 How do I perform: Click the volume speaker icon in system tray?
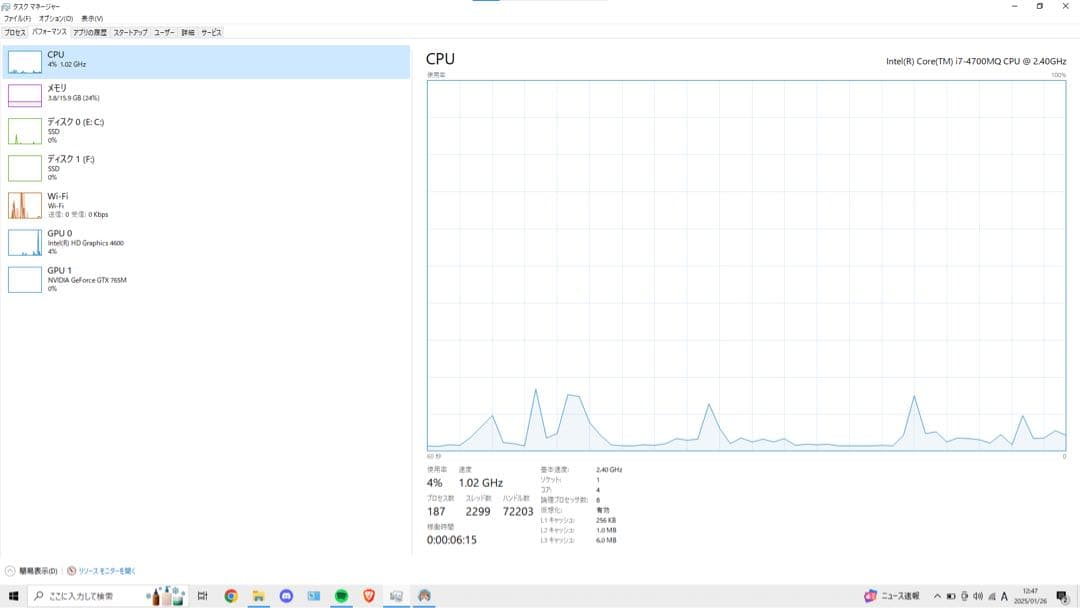coord(977,596)
